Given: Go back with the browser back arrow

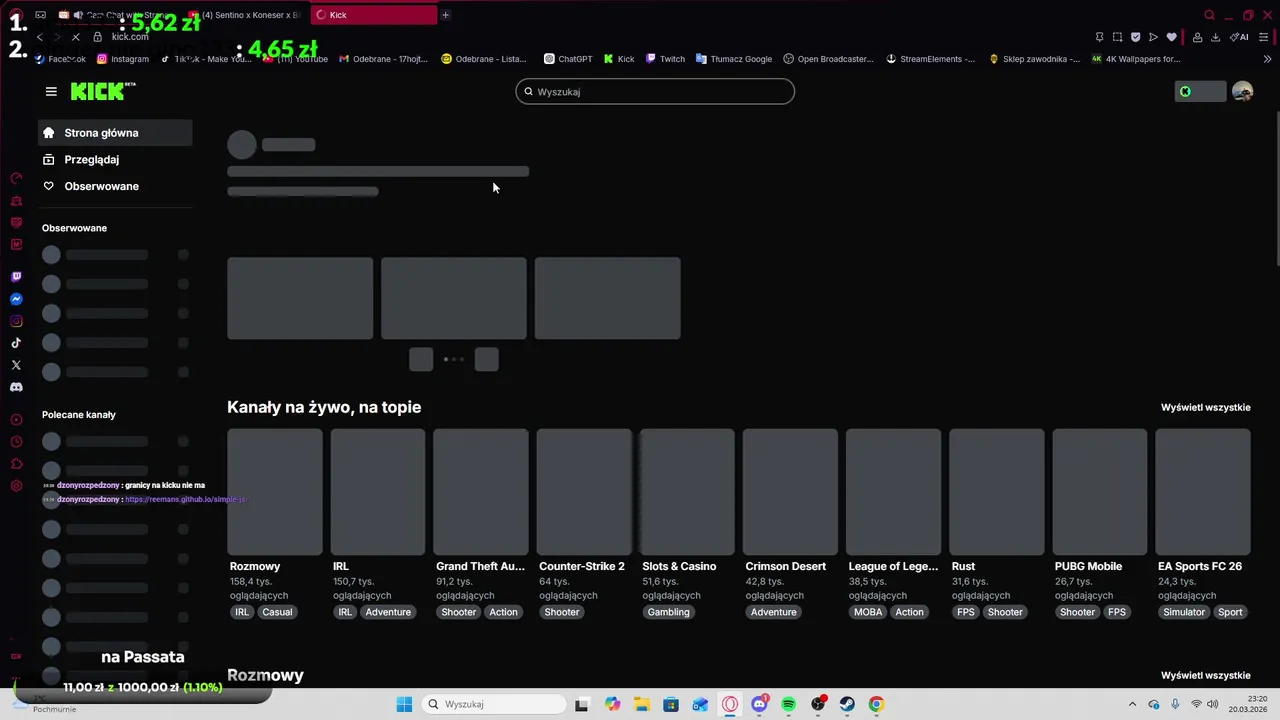Looking at the screenshot, I should 39,37.
